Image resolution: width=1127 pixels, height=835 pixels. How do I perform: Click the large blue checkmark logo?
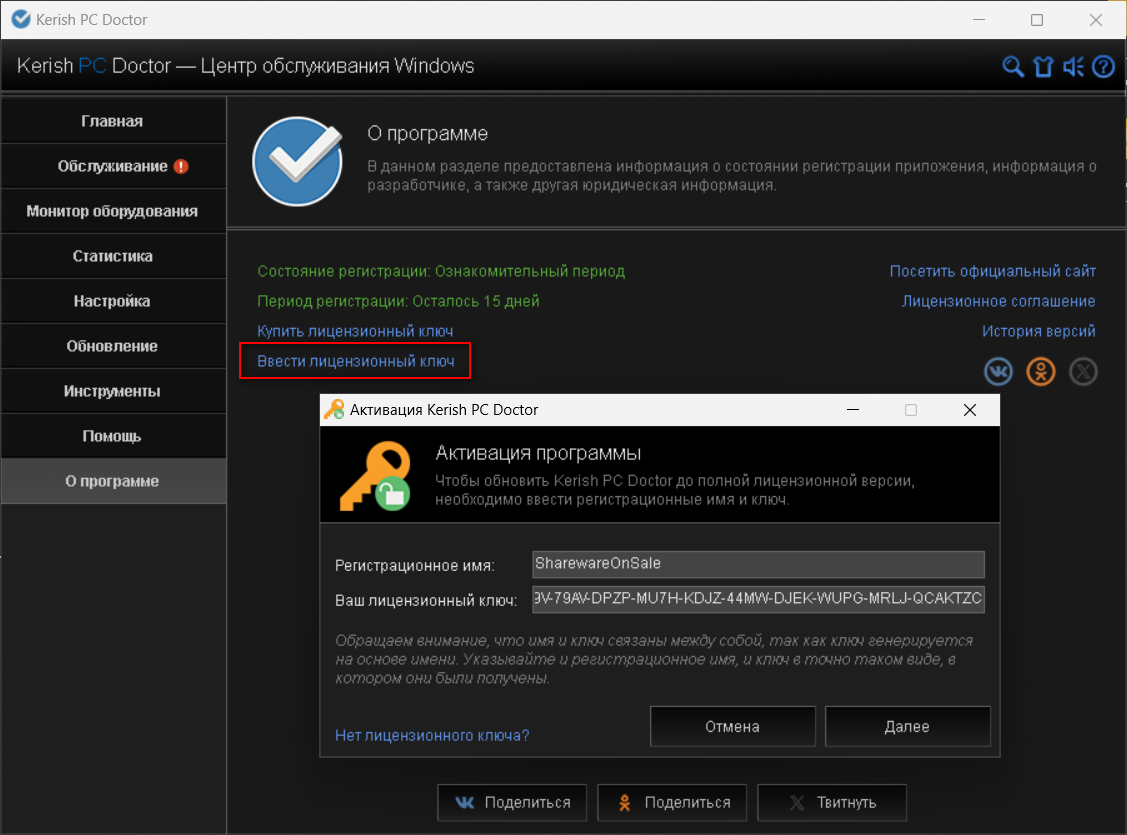298,161
